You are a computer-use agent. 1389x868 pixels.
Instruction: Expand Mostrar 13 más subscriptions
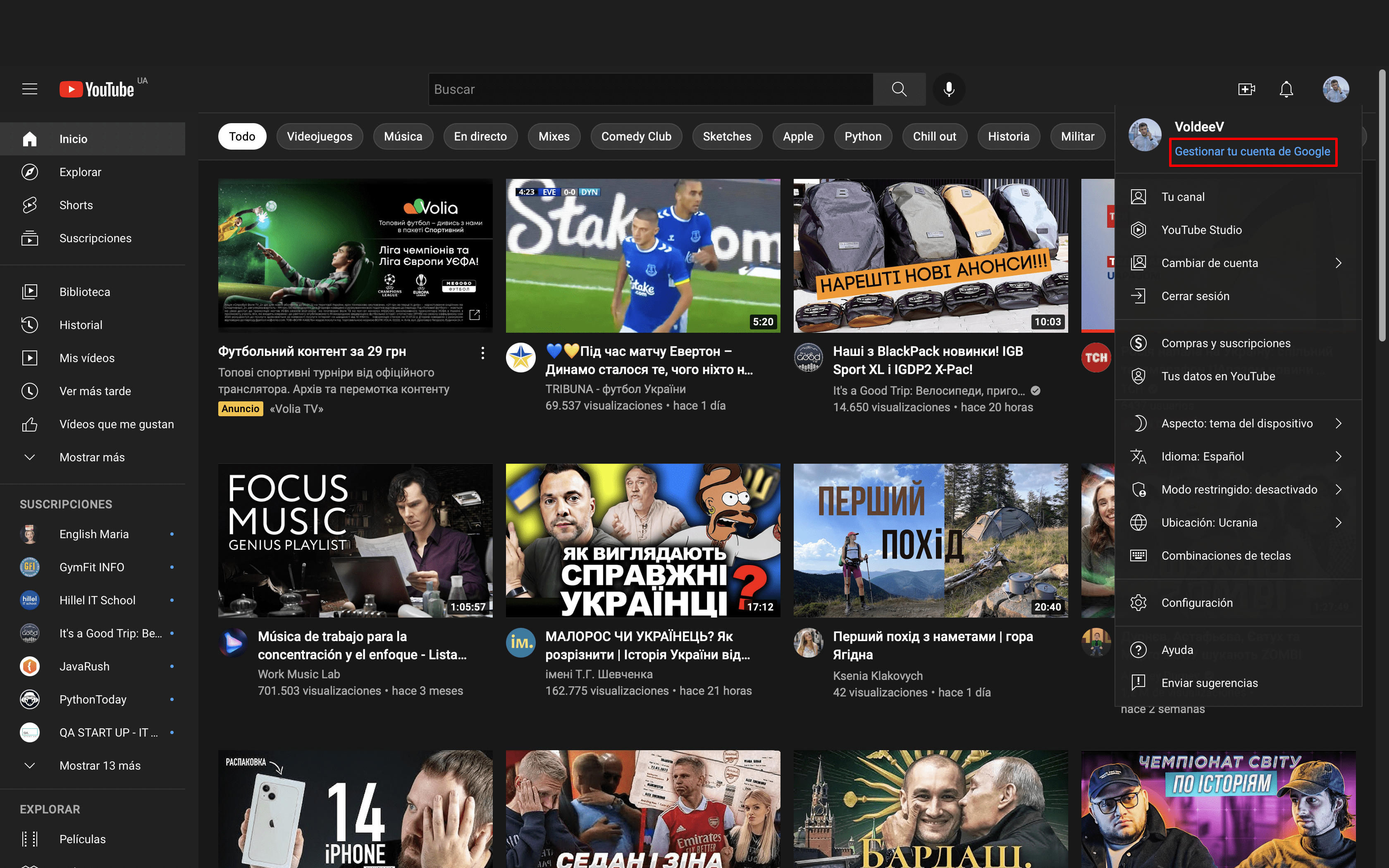click(x=100, y=765)
